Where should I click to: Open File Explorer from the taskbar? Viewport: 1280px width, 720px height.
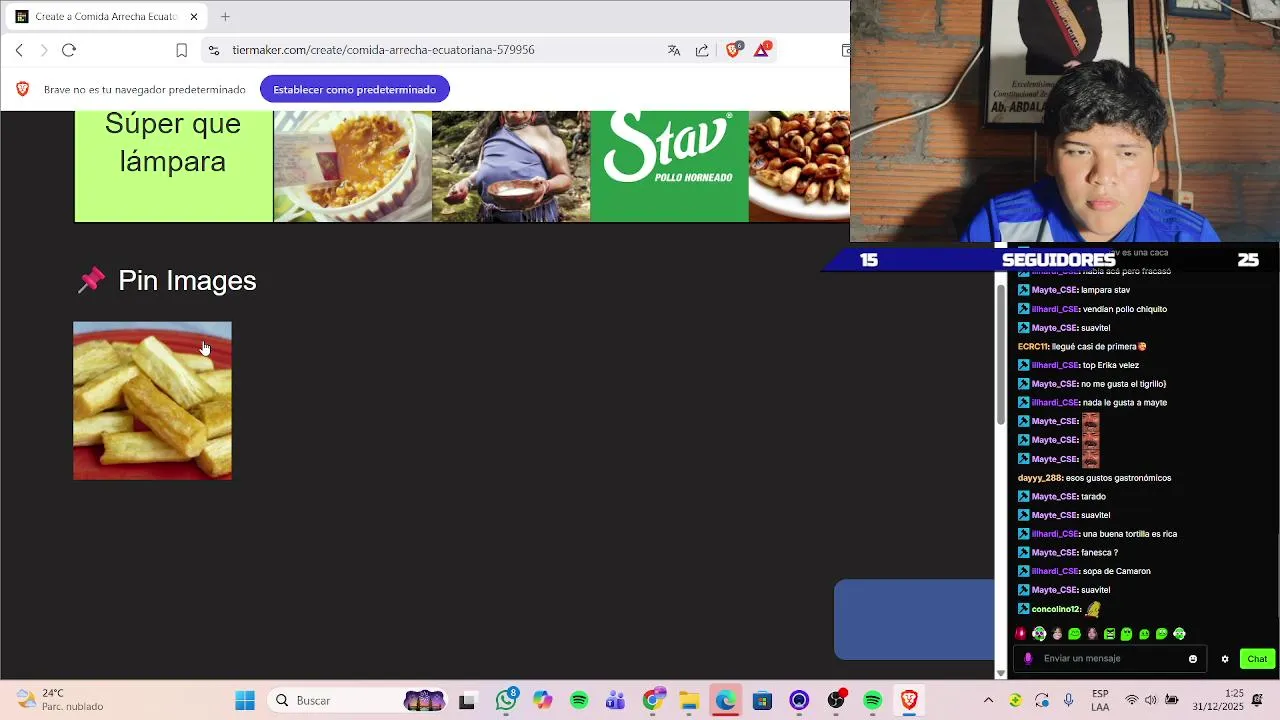689,700
